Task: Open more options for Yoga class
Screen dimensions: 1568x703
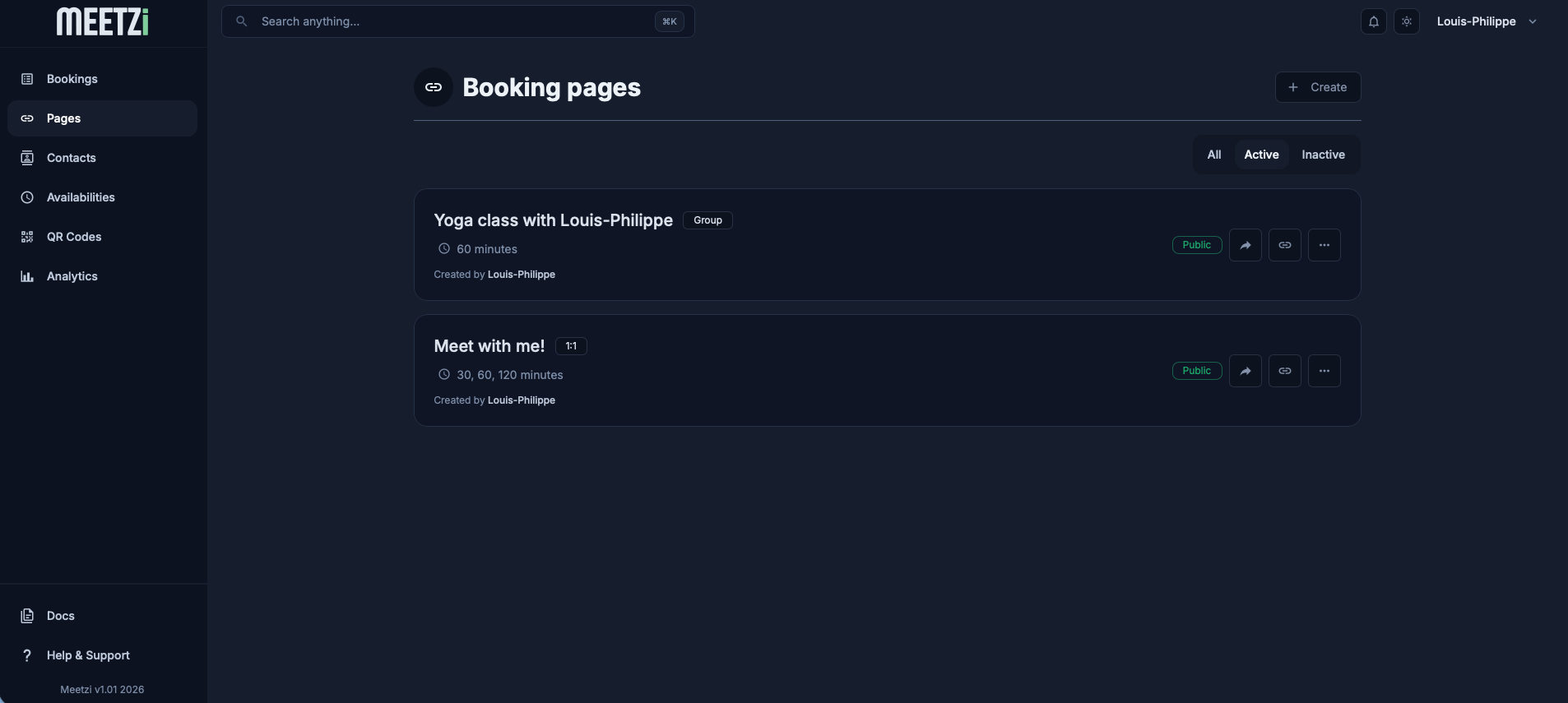Action: pos(1324,245)
